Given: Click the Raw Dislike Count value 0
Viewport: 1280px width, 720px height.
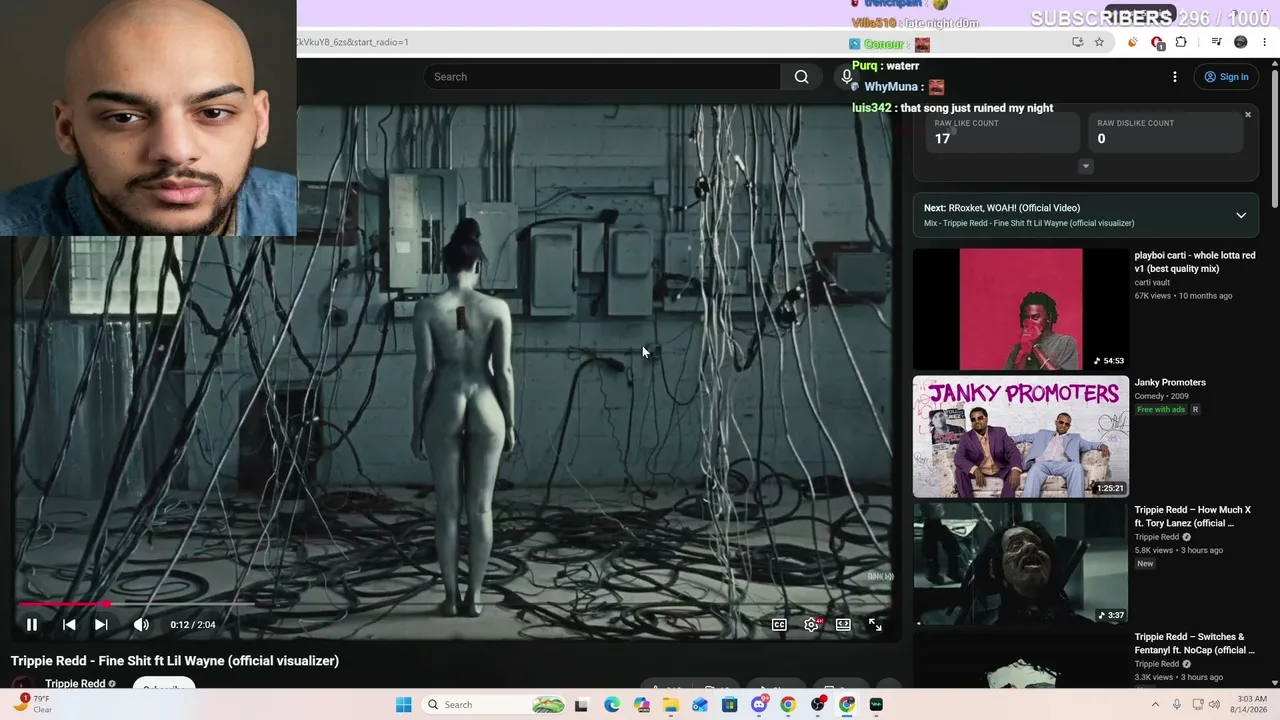Looking at the screenshot, I should tap(1101, 139).
